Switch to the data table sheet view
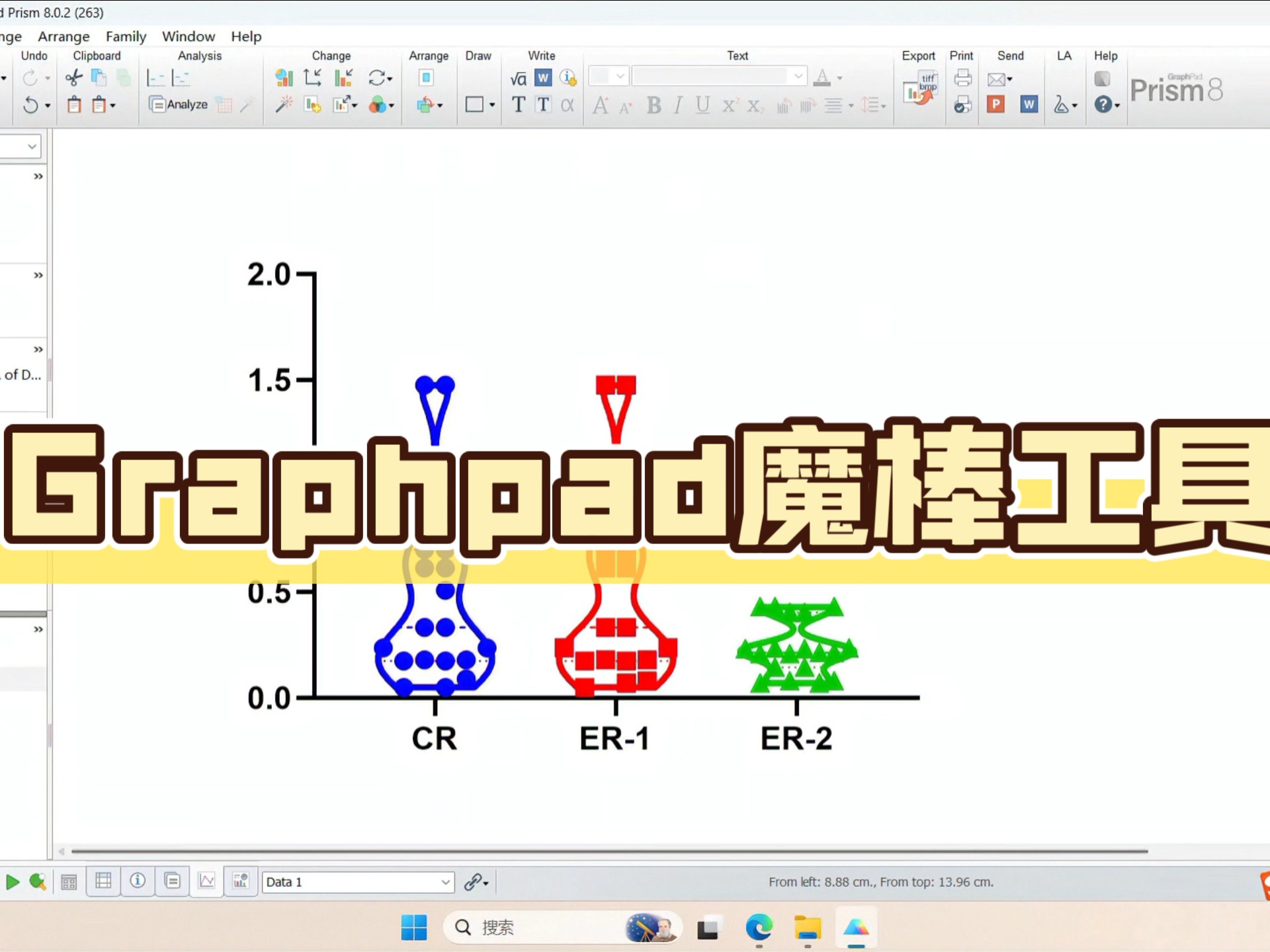 [104, 881]
